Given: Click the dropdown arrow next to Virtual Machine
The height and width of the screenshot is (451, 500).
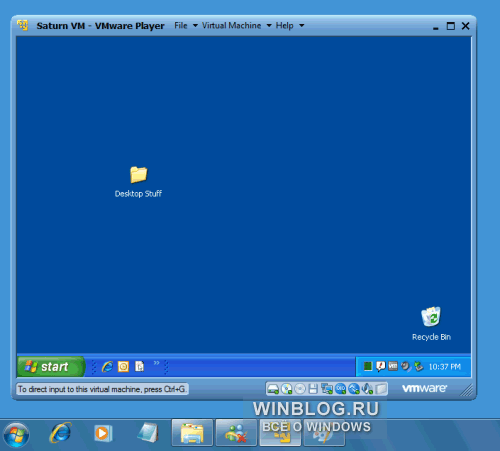Looking at the screenshot, I should click(269, 26).
